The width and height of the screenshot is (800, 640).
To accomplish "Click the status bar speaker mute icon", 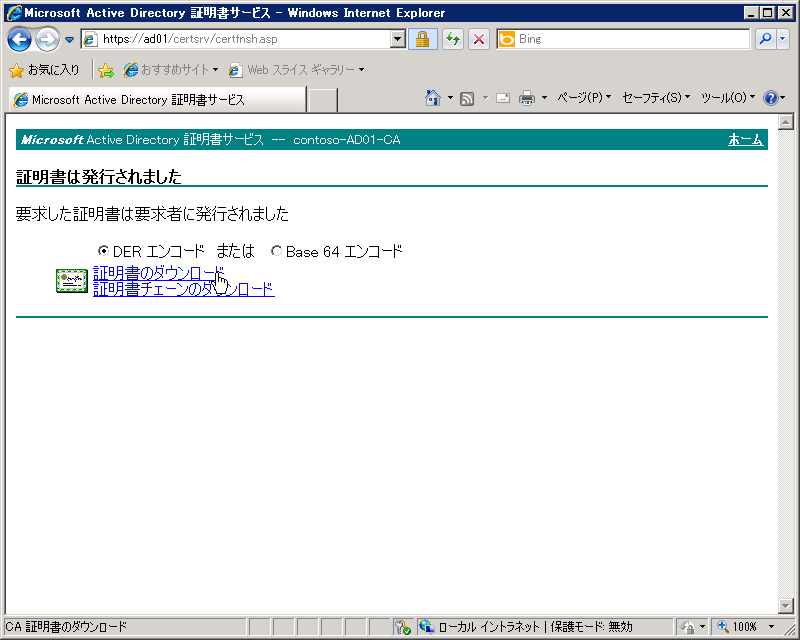I will (687, 627).
